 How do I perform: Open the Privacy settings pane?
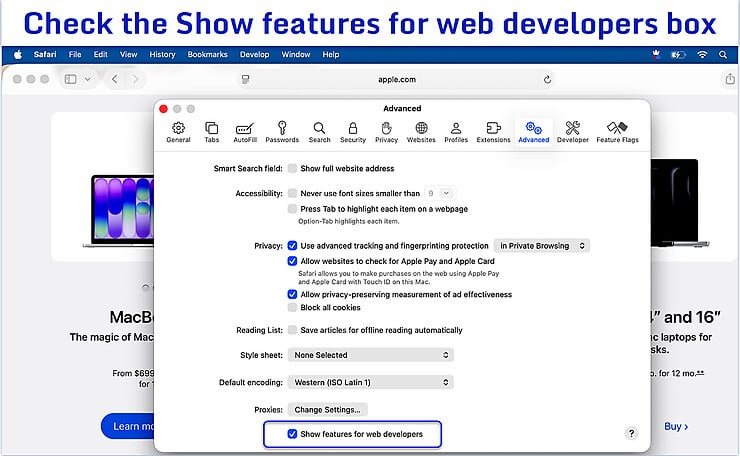tap(387, 132)
